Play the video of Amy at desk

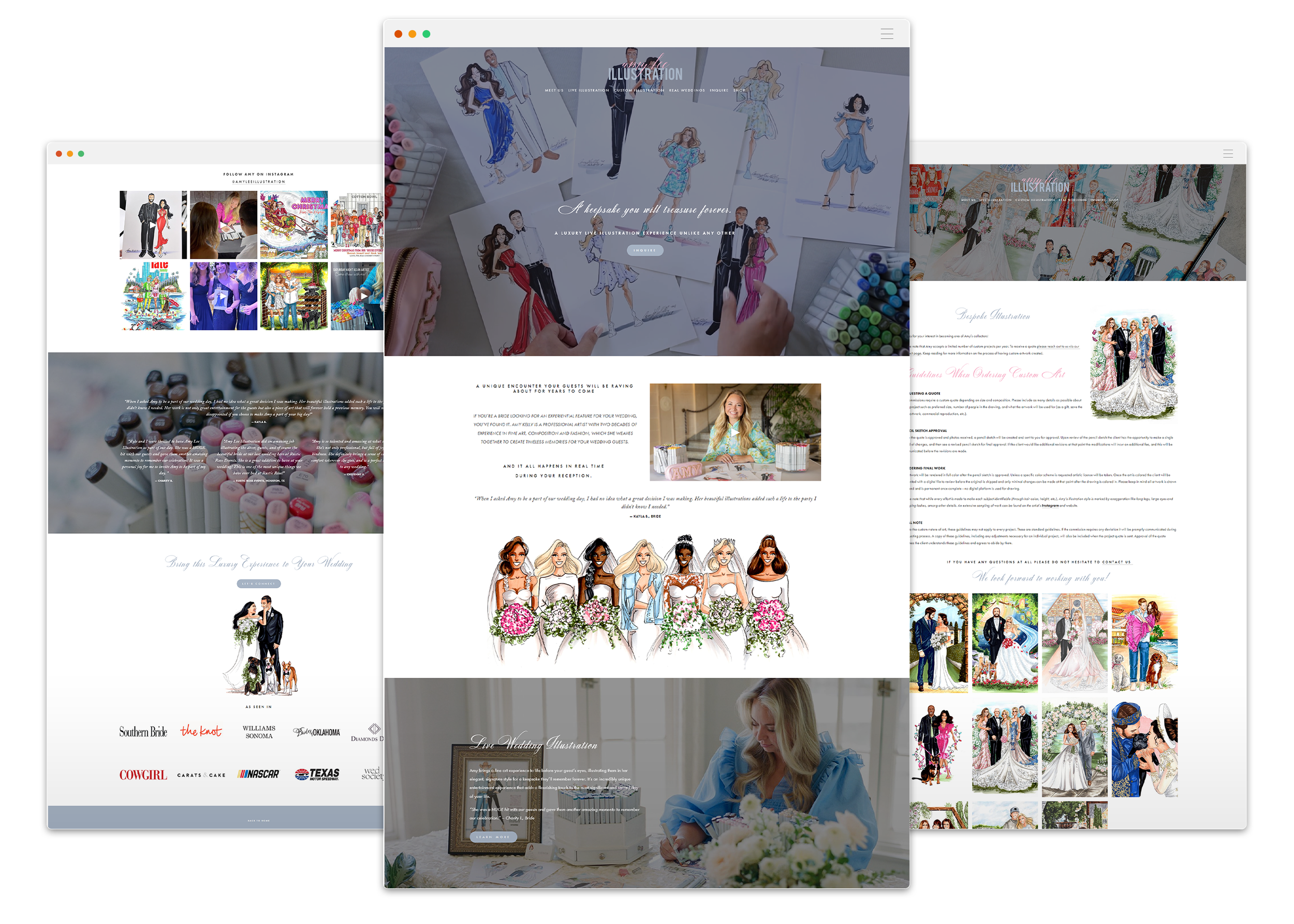click(735, 433)
